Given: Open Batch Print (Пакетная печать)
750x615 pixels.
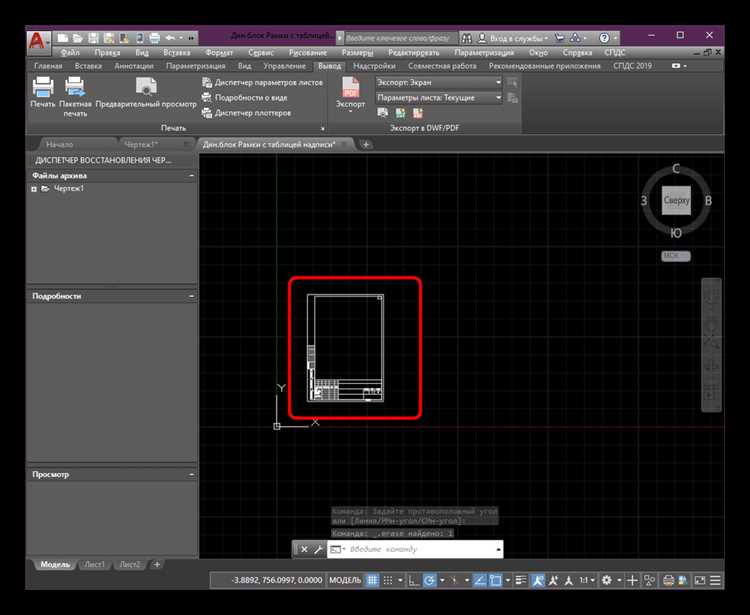Looking at the screenshot, I should coord(75,97).
